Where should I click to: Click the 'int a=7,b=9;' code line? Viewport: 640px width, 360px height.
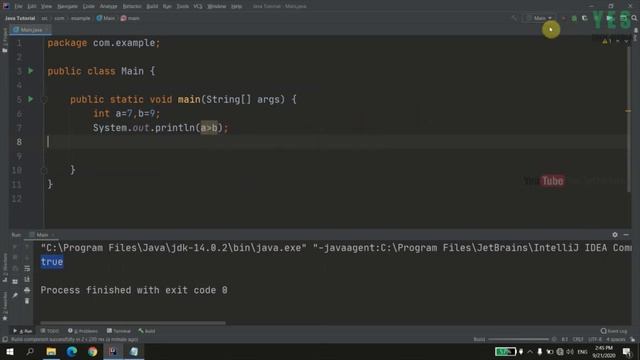tap(127, 113)
